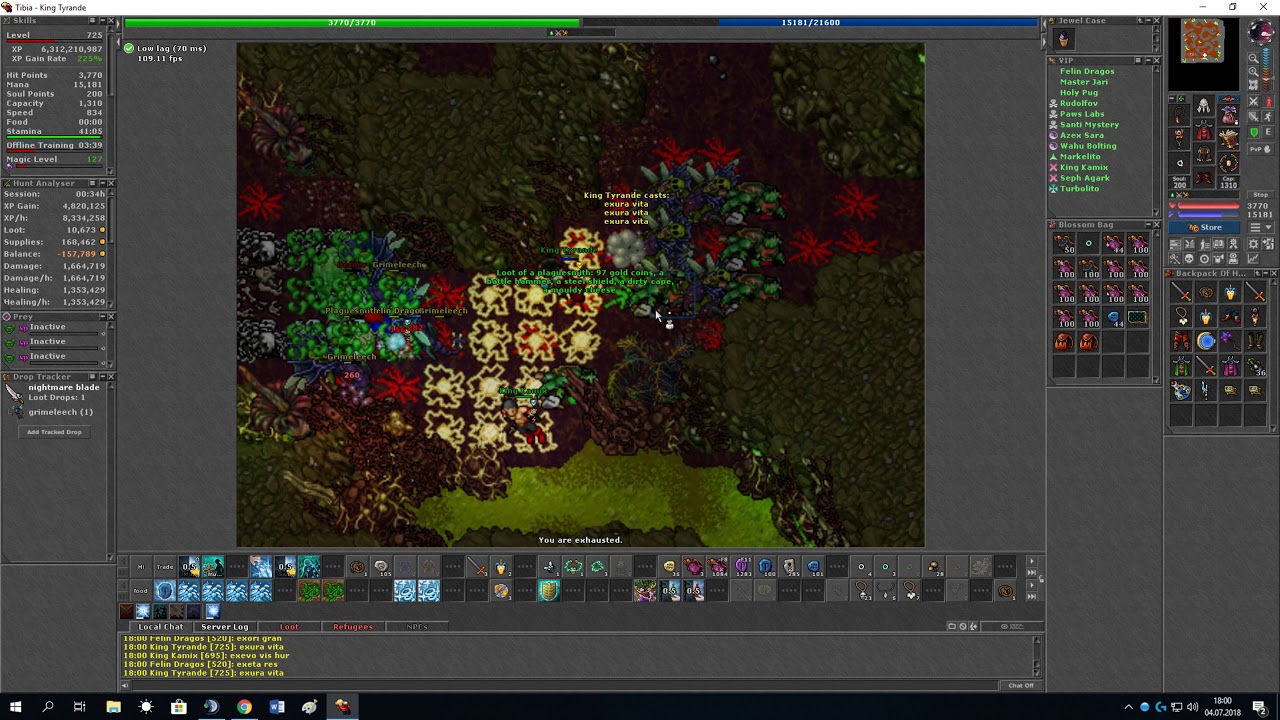Open the NPCs chat tab
The height and width of the screenshot is (720, 1280).
pos(416,627)
